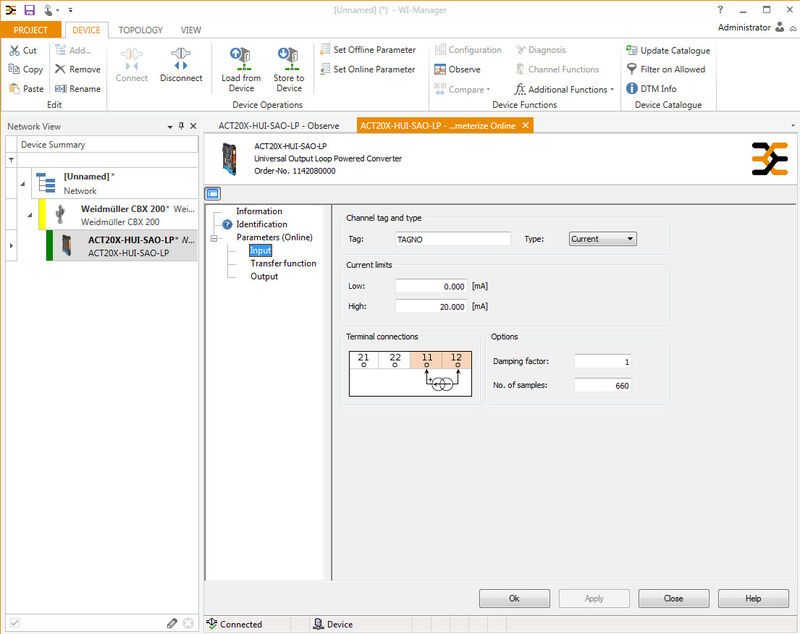Toggle the navigation tree view button

point(213,194)
